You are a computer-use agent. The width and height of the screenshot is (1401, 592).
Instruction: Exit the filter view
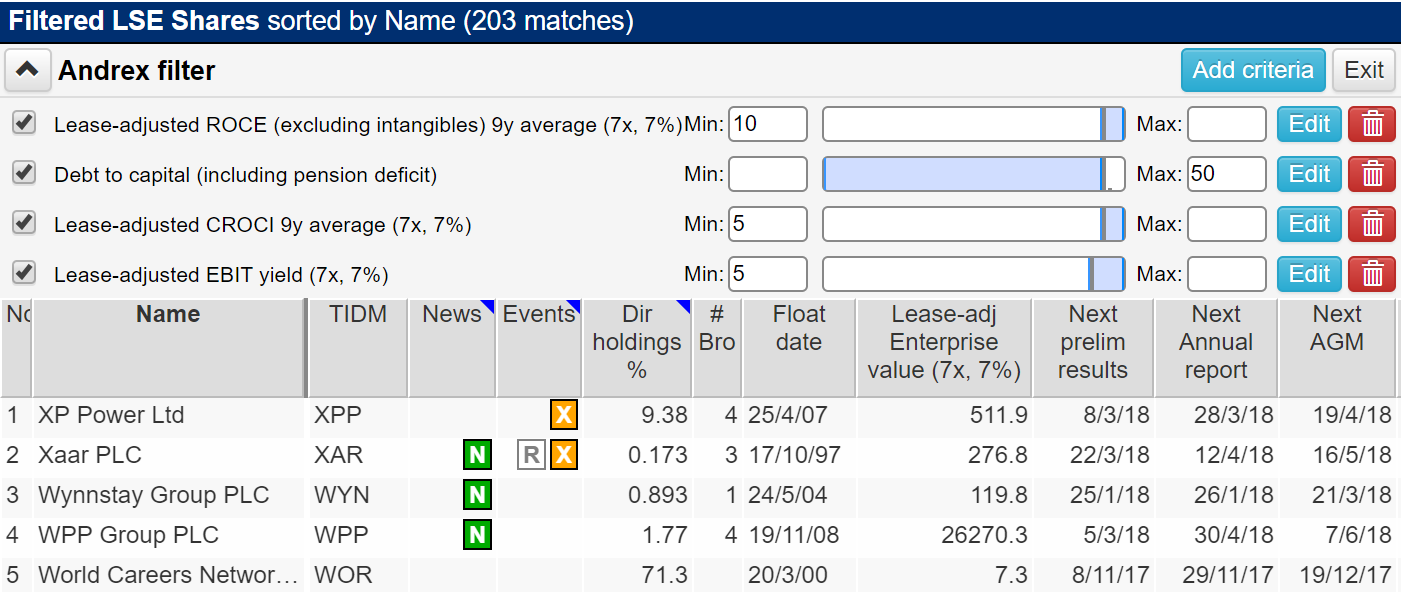[x=1364, y=70]
